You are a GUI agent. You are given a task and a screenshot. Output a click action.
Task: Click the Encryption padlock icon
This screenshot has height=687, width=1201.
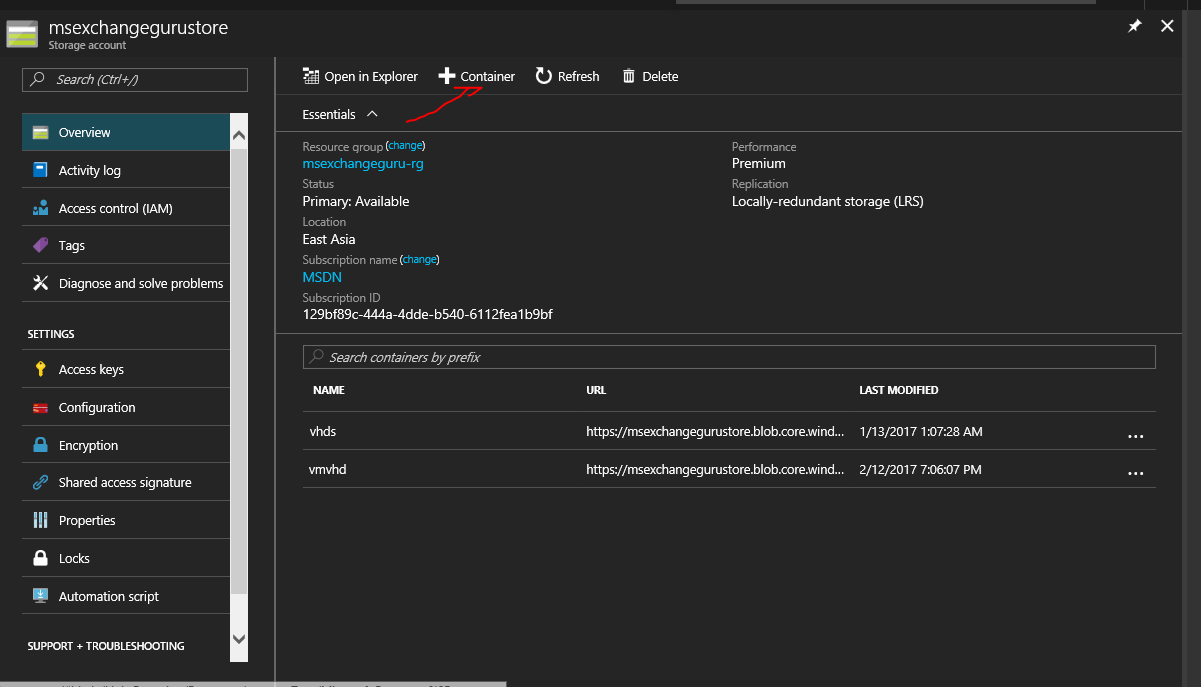(41, 445)
